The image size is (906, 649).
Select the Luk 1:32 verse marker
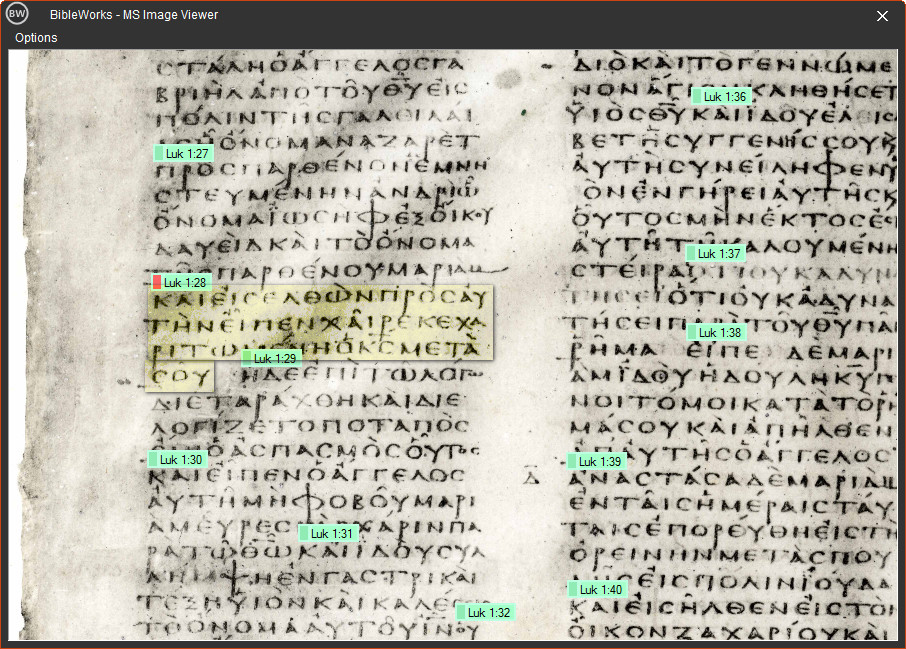coord(485,612)
